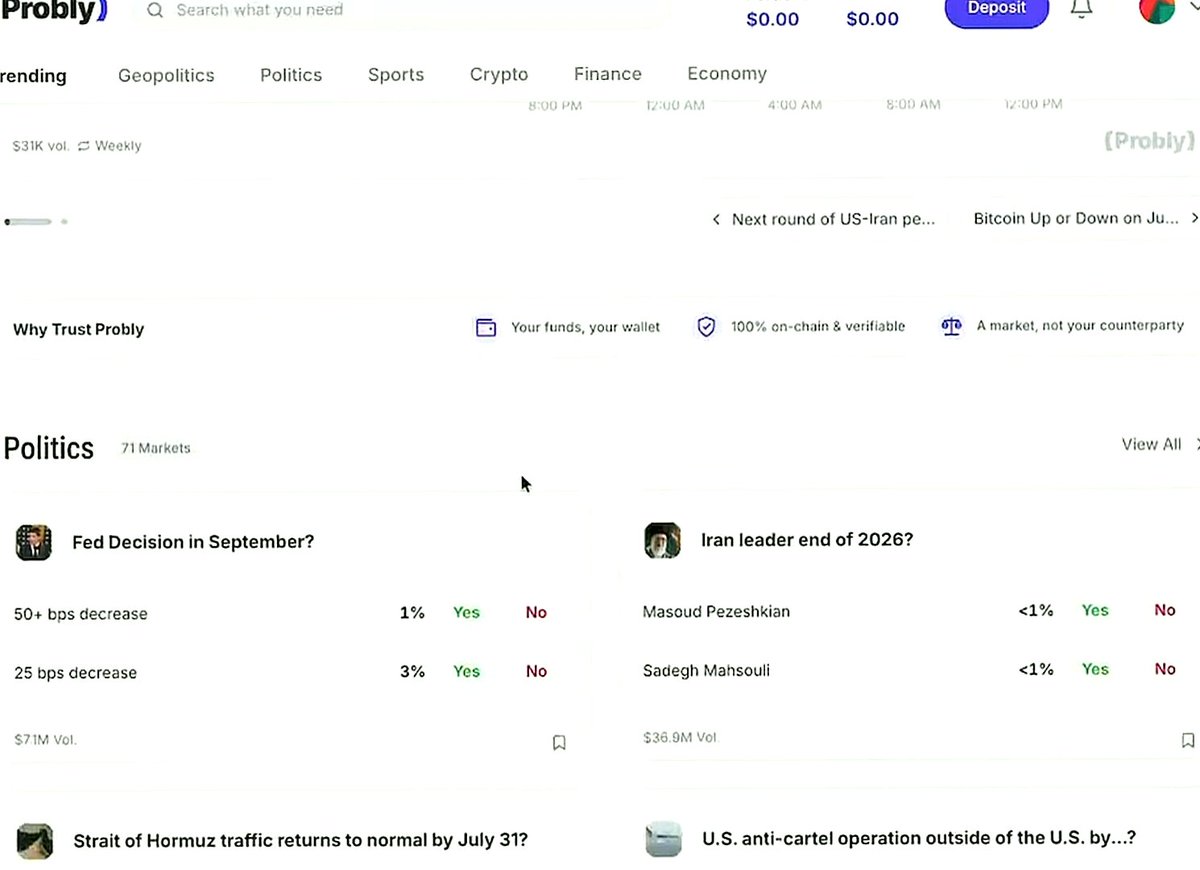Switch to the Geopolitics tab

click(166, 75)
